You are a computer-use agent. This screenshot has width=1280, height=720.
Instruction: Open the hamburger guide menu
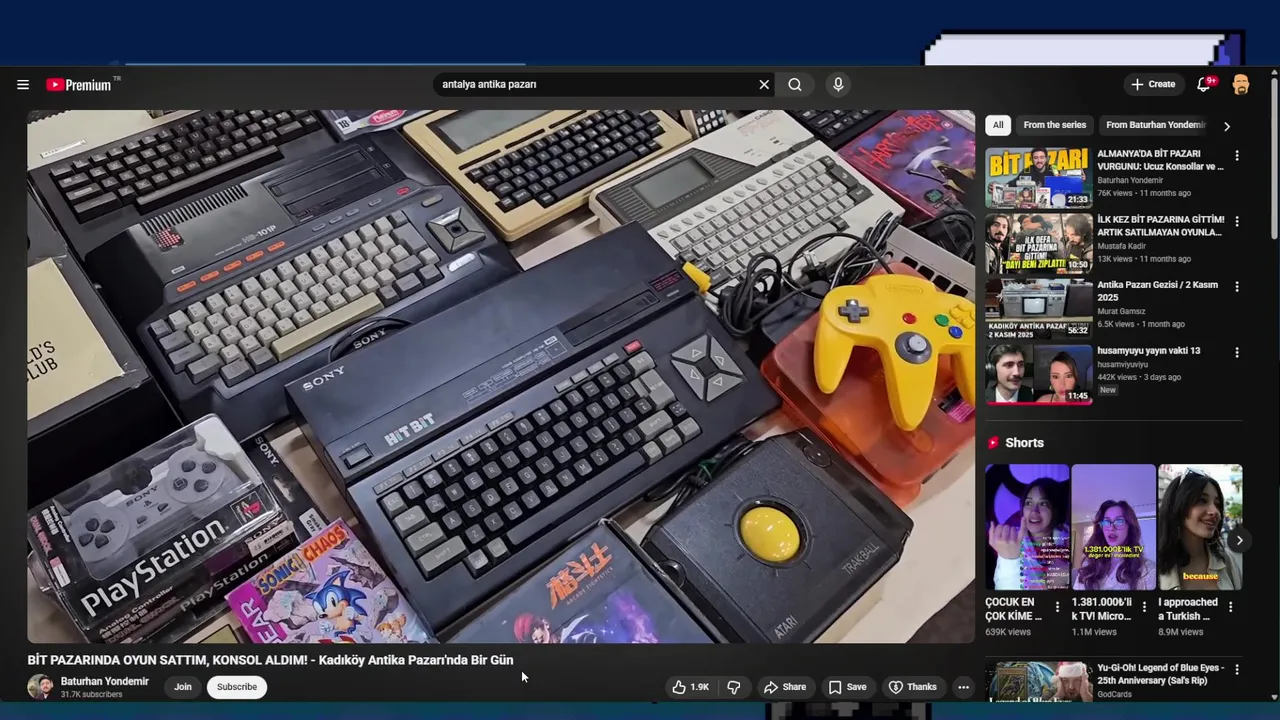23,85
